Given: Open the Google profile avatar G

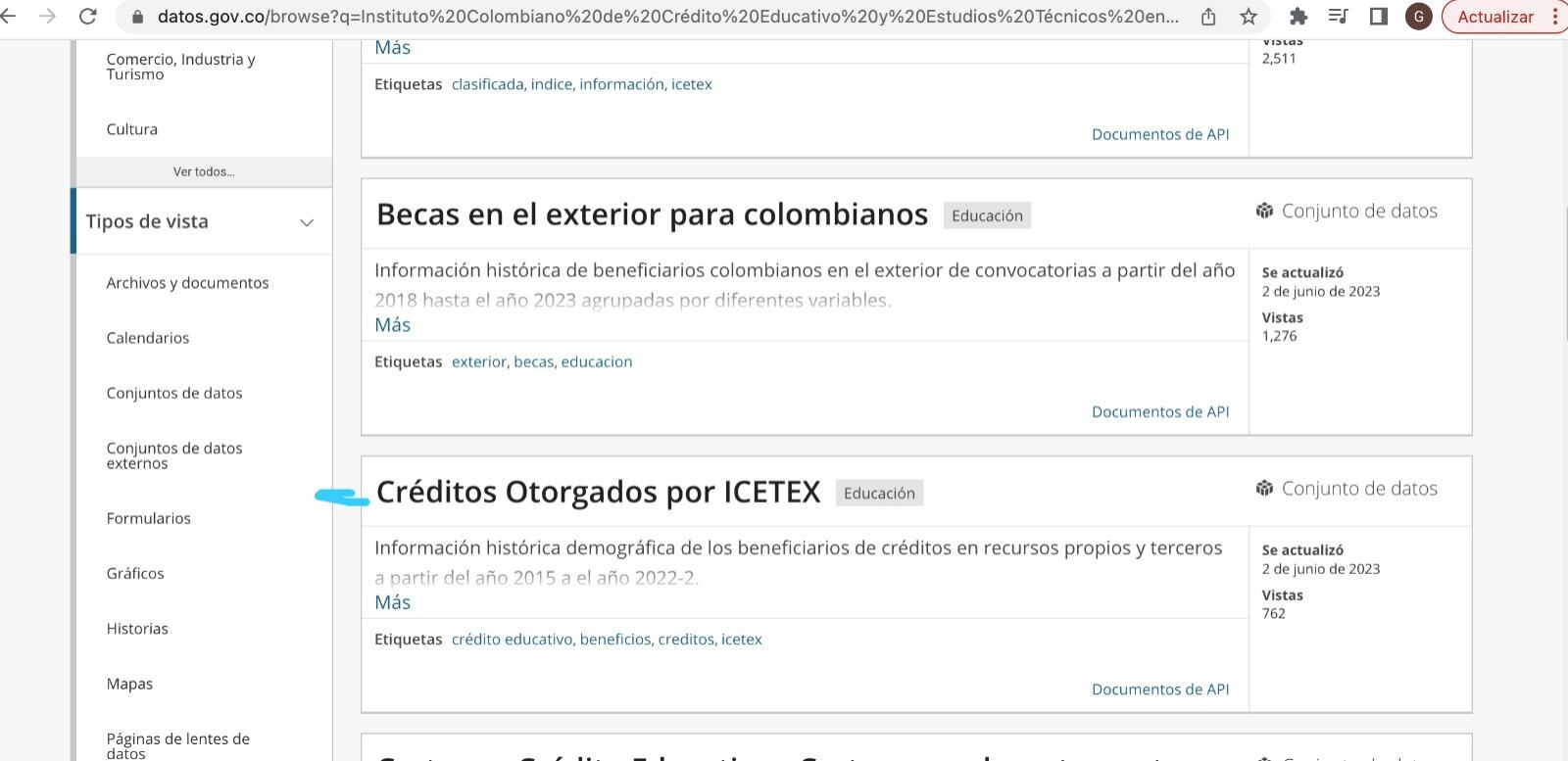Looking at the screenshot, I should (1418, 17).
